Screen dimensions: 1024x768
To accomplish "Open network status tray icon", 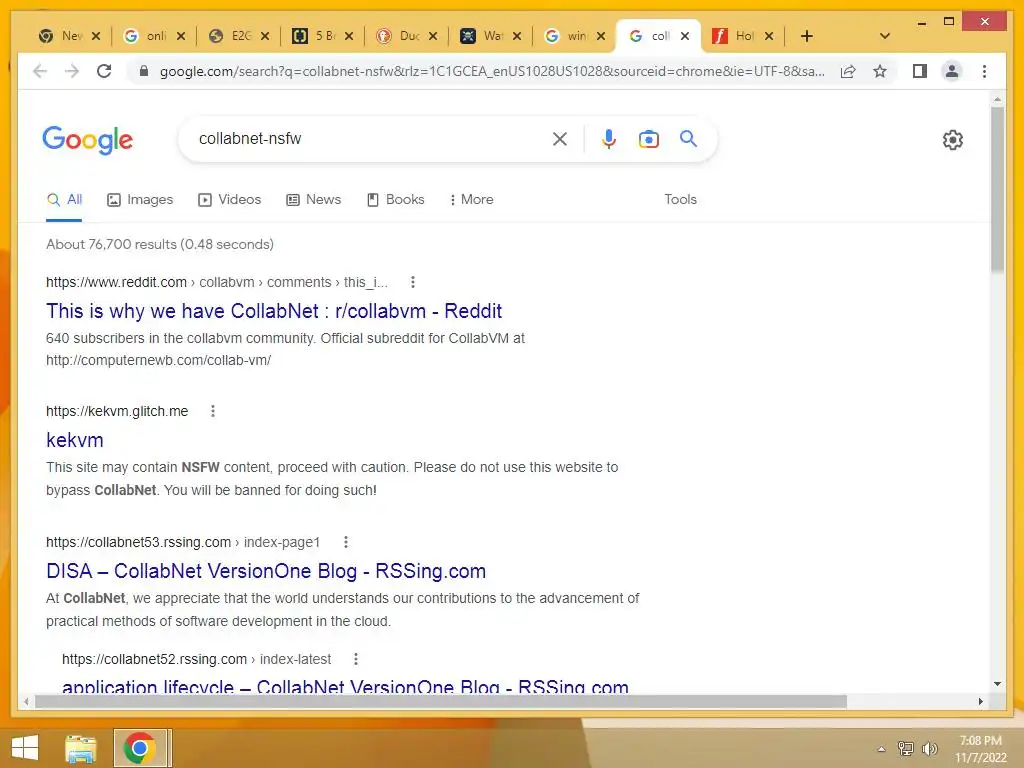I will coord(905,748).
